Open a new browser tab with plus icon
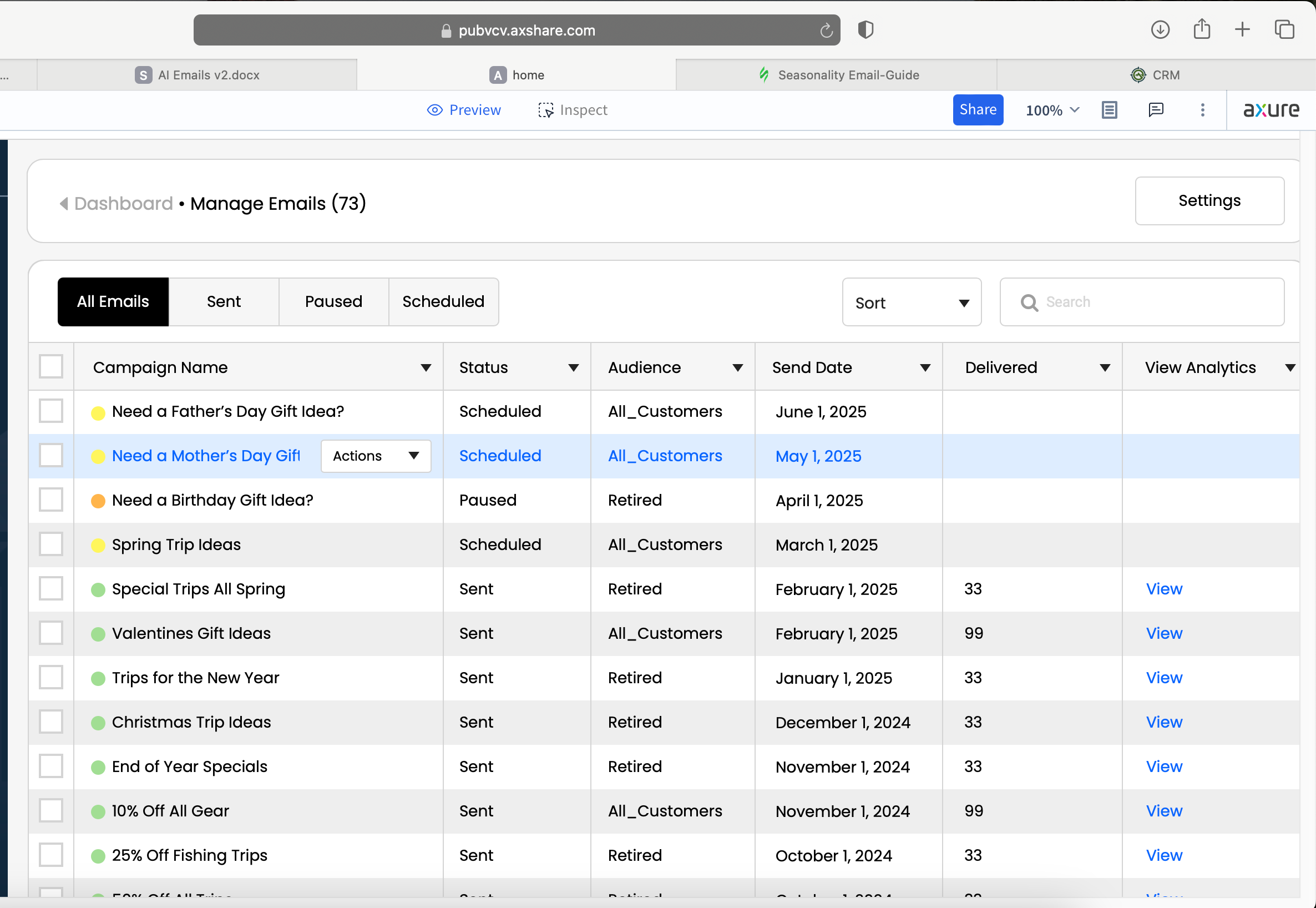The image size is (1316, 908). pos(1242,29)
